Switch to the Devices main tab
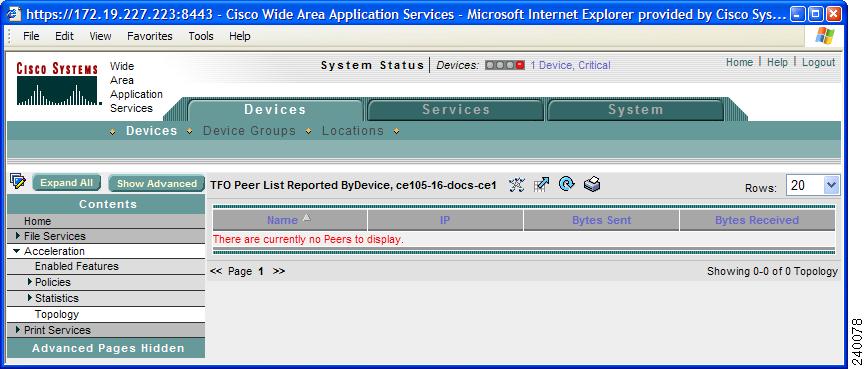Screen dimensions: 865x369 click(x=275, y=110)
